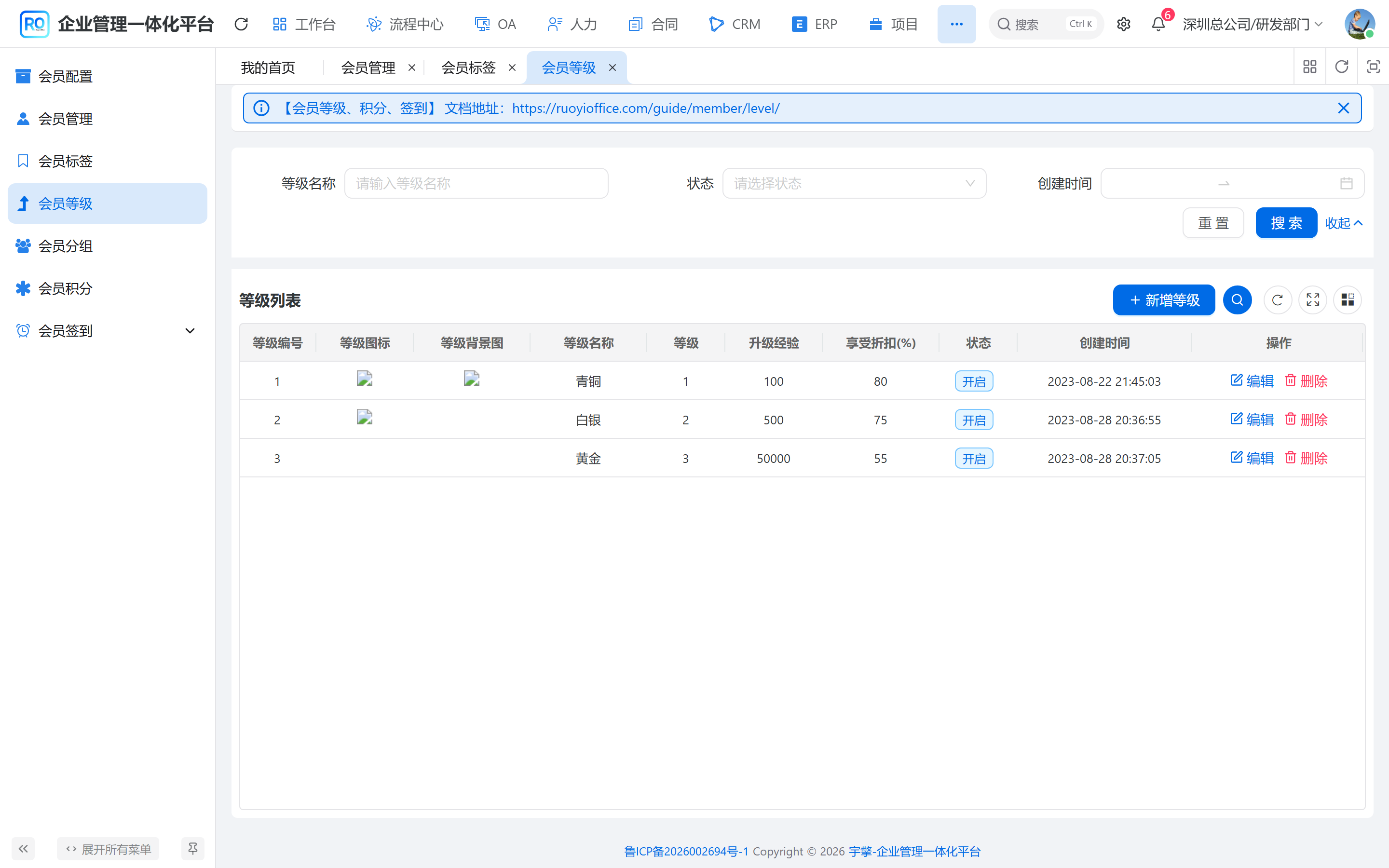This screenshot has height=868, width=1389.
Task: Delete the 青铜 level
Action: 1306,380
